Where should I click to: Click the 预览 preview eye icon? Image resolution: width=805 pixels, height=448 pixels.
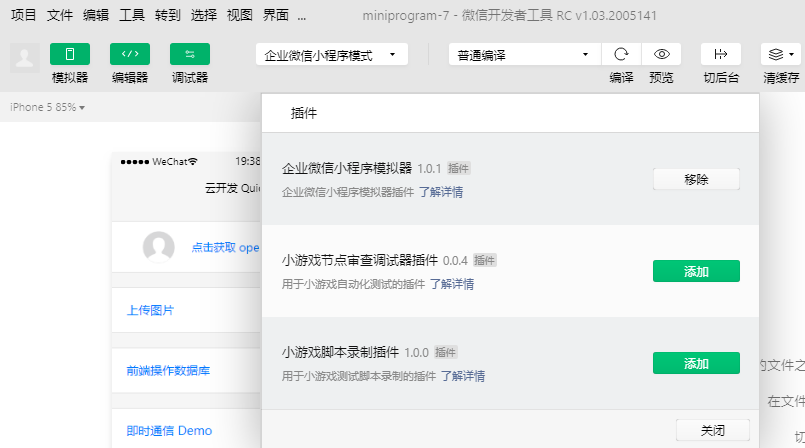click(x=661, y=54)
